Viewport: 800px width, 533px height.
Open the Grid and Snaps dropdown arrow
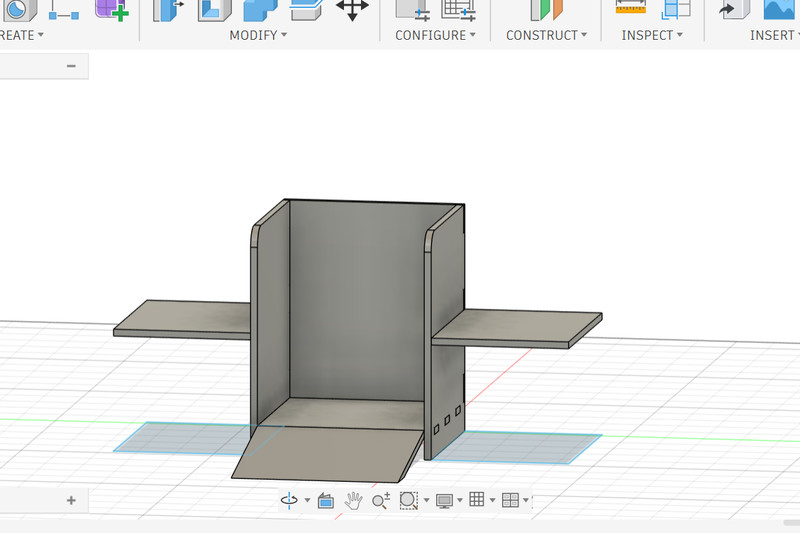492,500
